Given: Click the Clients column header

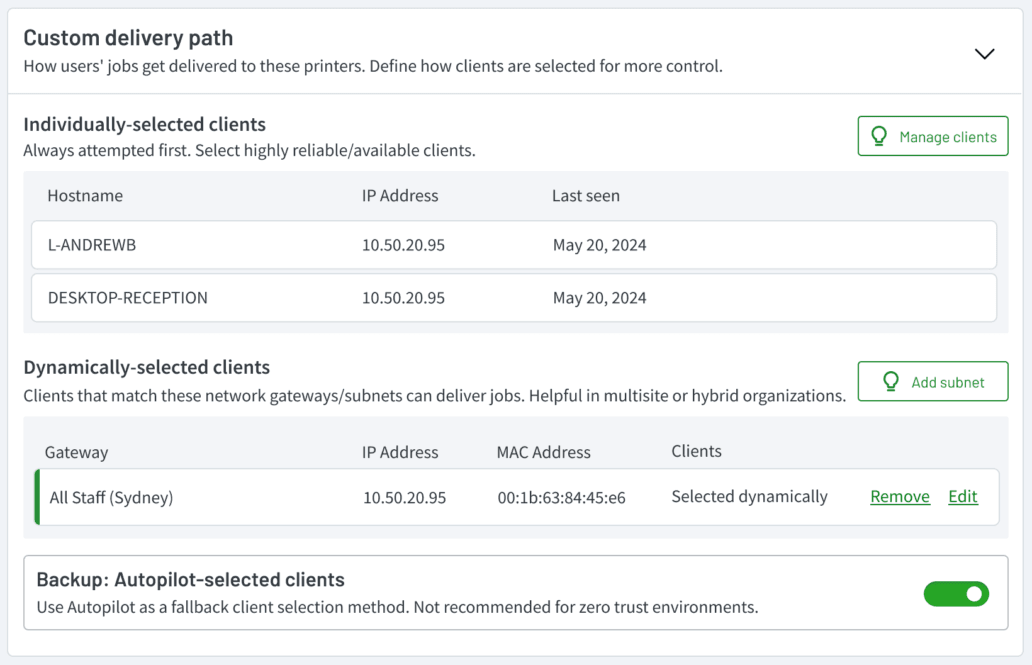Looking at the screenshot, I should click(x=696, y=451).
